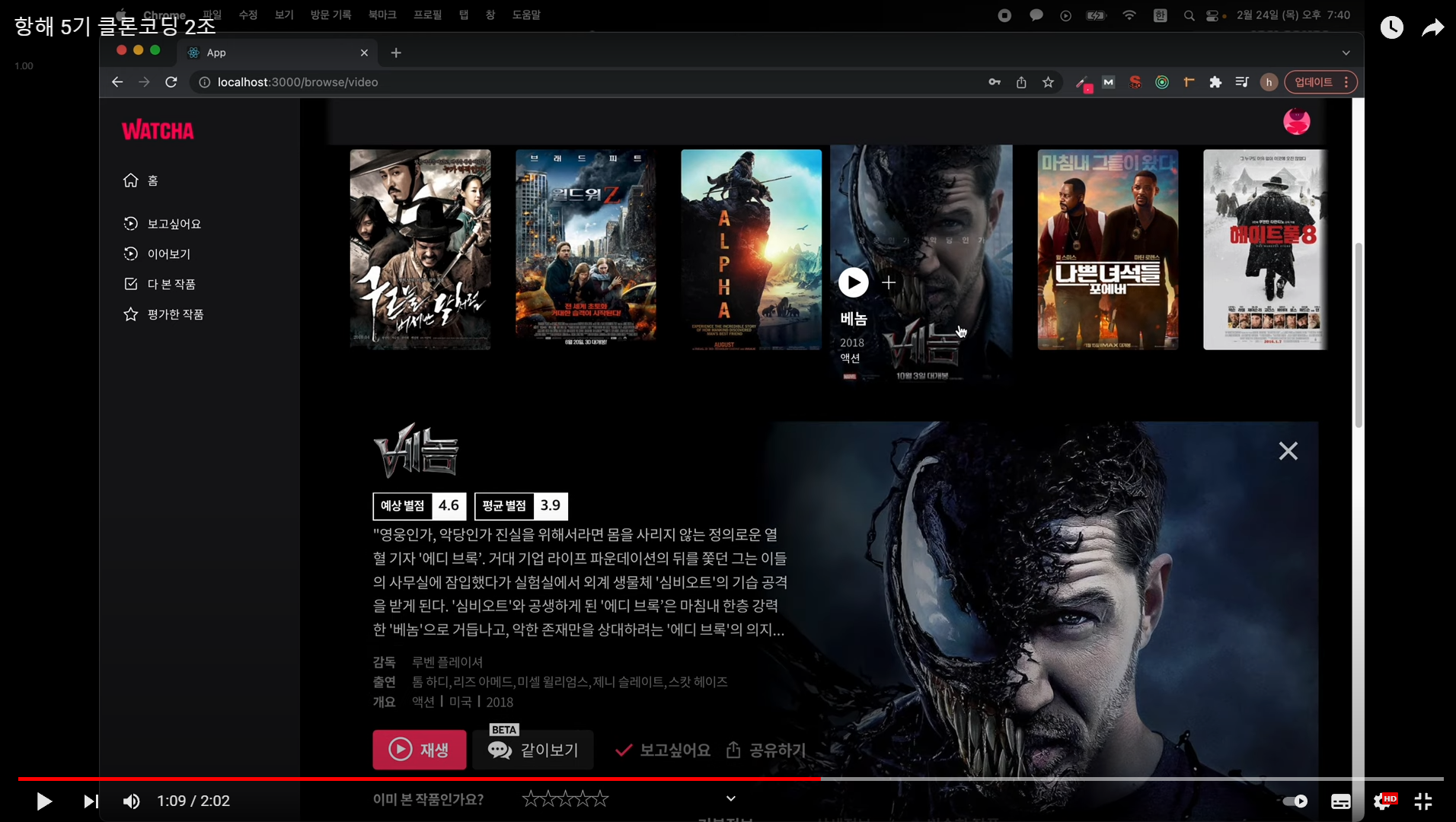Open the 방문 기록 menu
The width and height of the screenshot is (1456, 822).
[330, 14]
